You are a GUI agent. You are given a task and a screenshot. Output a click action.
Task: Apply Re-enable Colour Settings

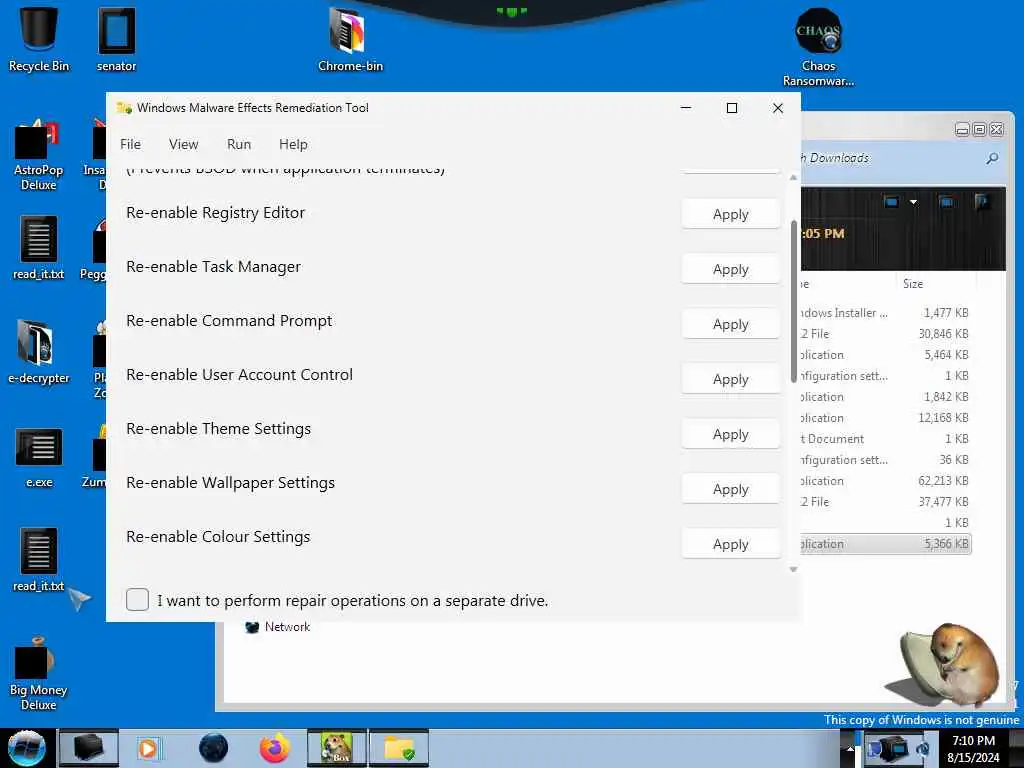click(731, 544)
